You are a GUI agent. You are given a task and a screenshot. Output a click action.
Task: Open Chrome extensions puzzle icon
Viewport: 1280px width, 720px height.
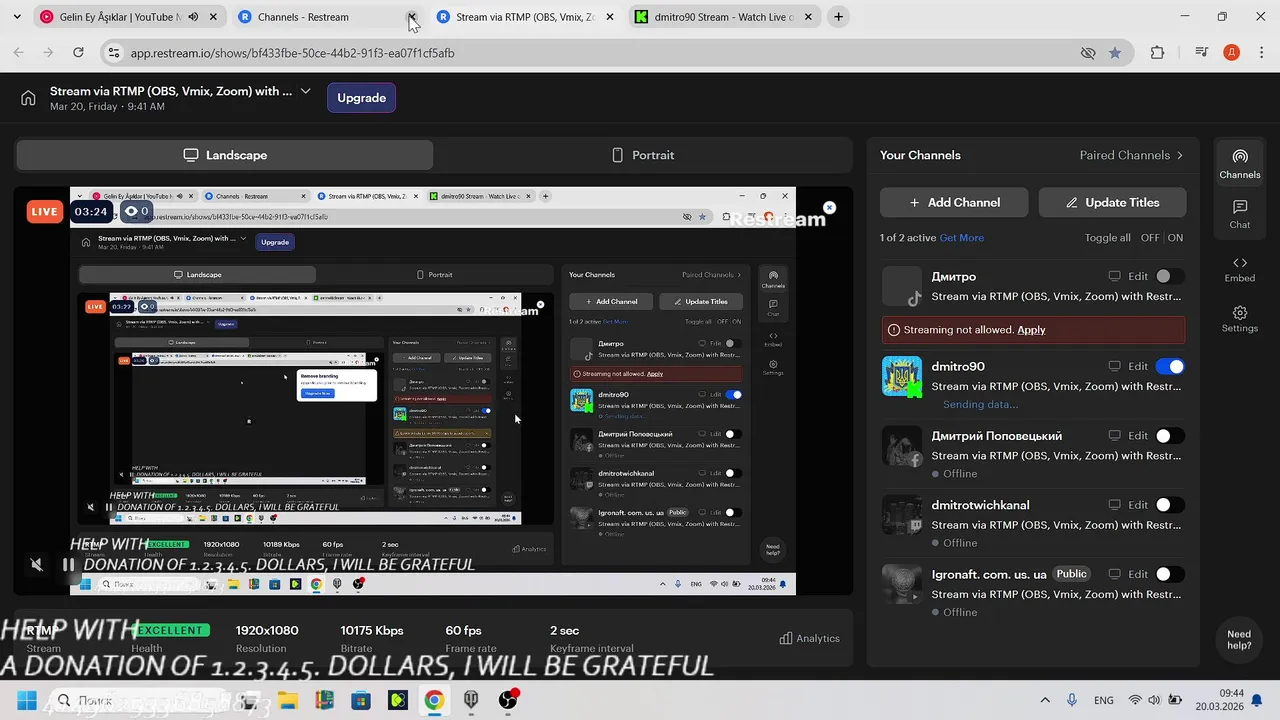click(x=1157, y=53)
